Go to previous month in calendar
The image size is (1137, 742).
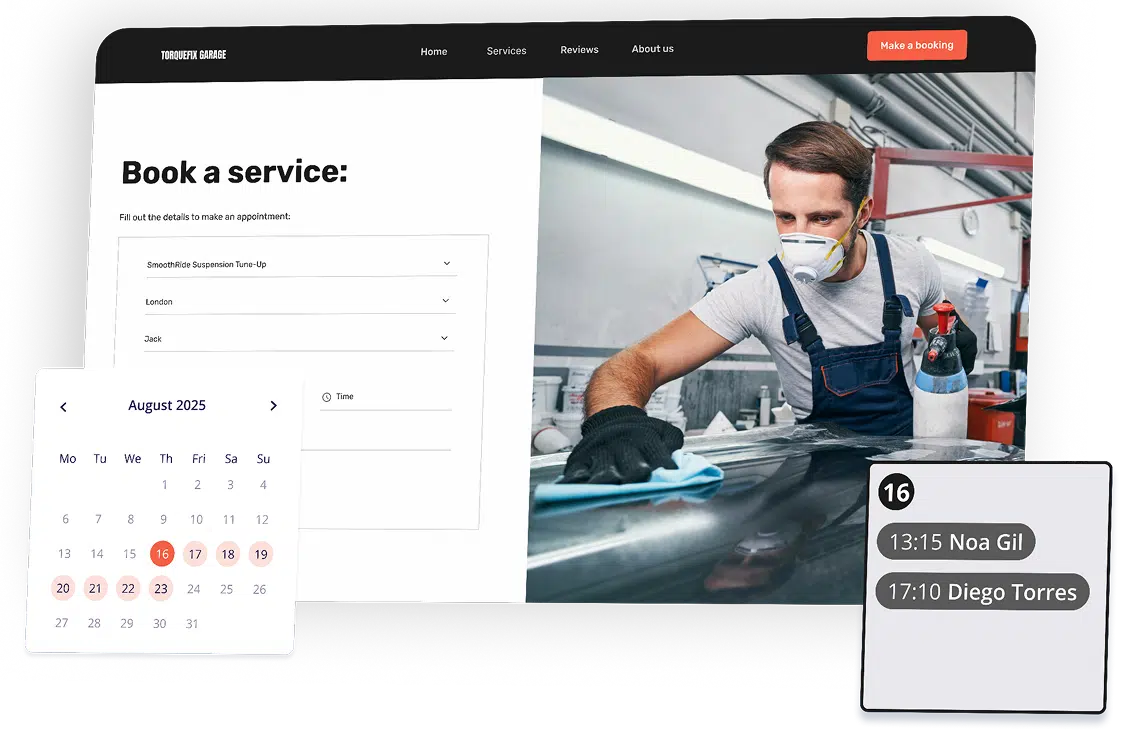[63, 407]
